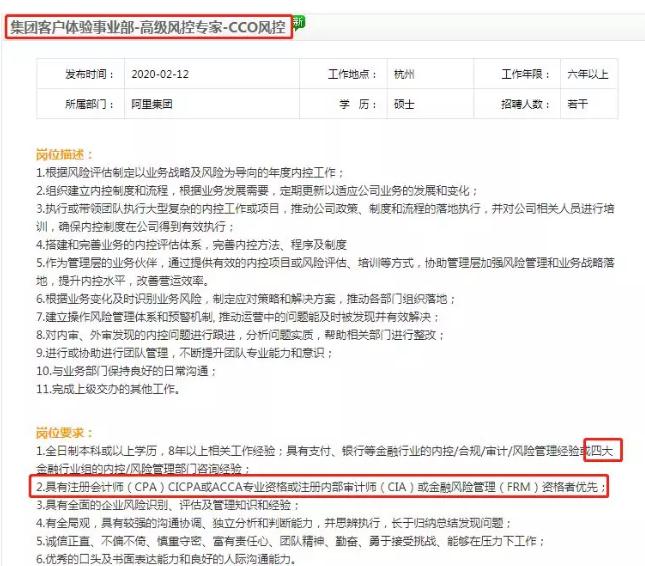Click the 杭州 work location value
The height and width of the screenshot is (566, 645).
404,74
